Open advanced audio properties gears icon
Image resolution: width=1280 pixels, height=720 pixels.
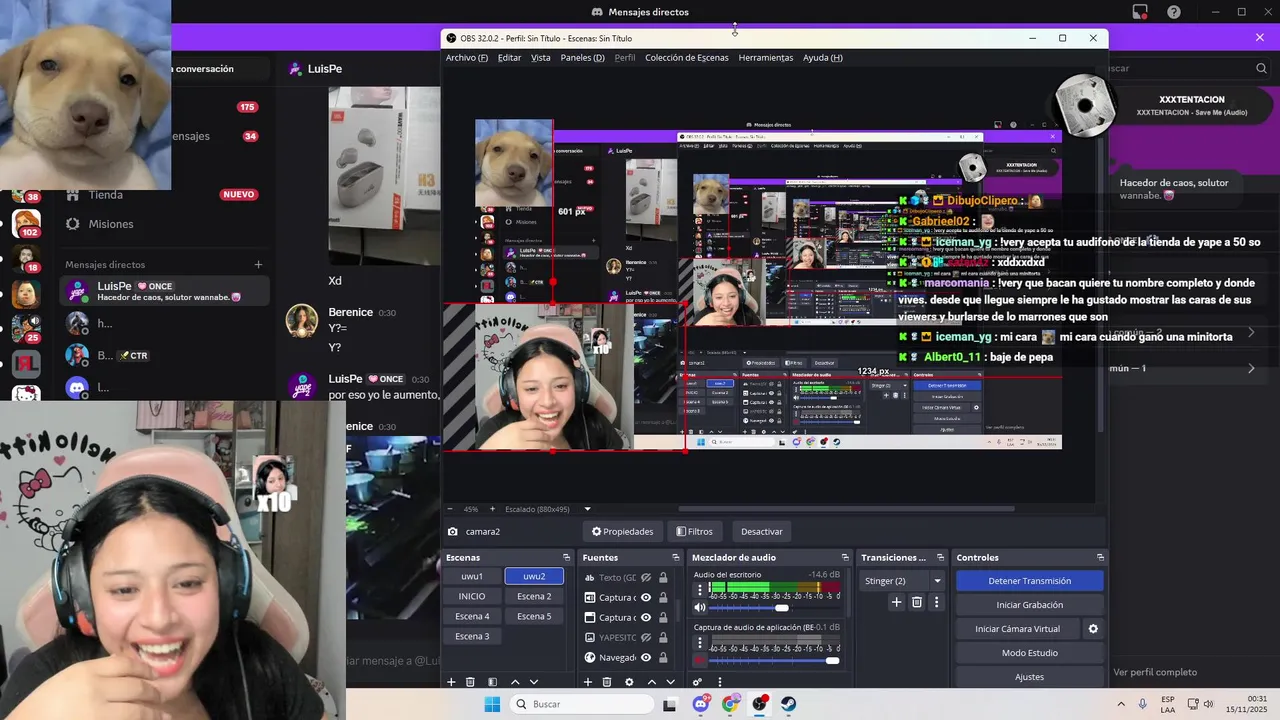point(698,682)
